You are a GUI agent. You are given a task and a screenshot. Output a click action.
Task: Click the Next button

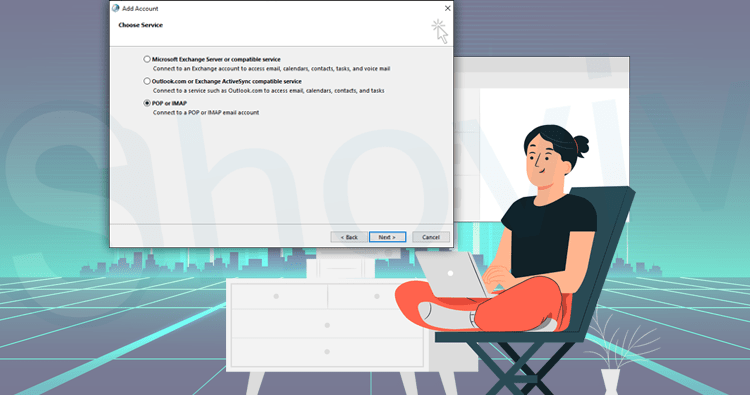387,237
